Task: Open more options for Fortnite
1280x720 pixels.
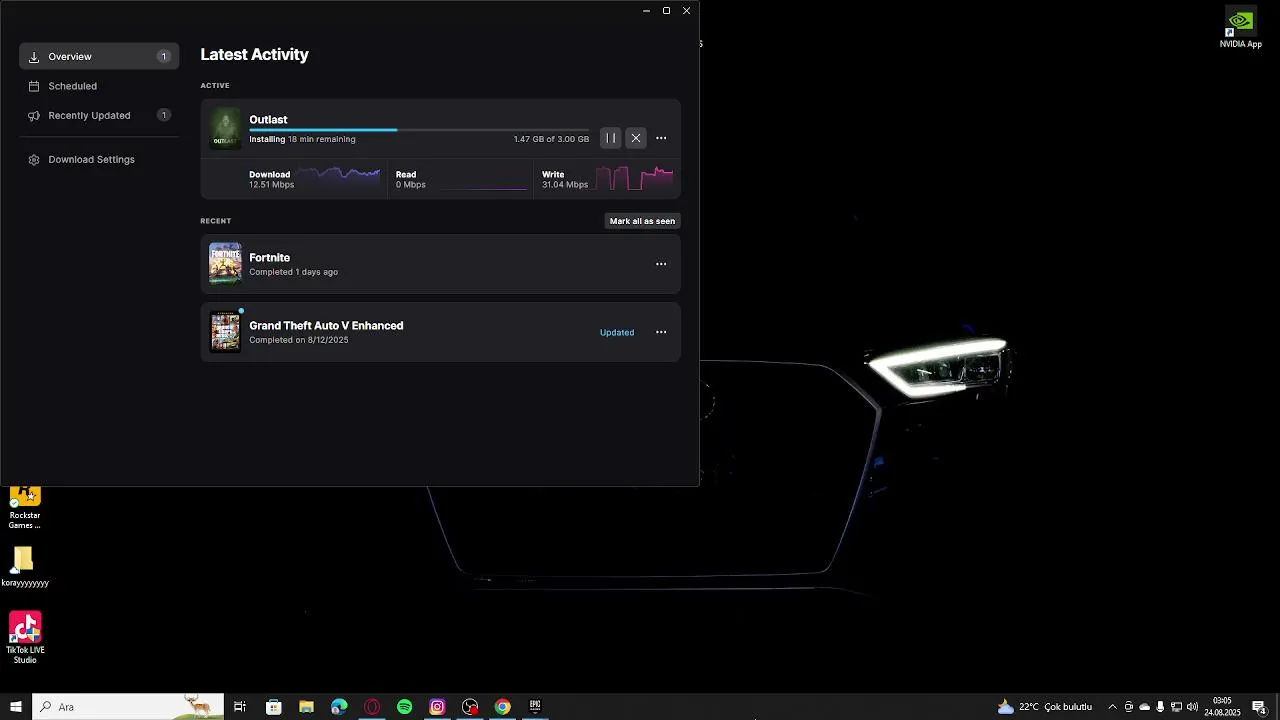Action: click(x=661, y=264)
